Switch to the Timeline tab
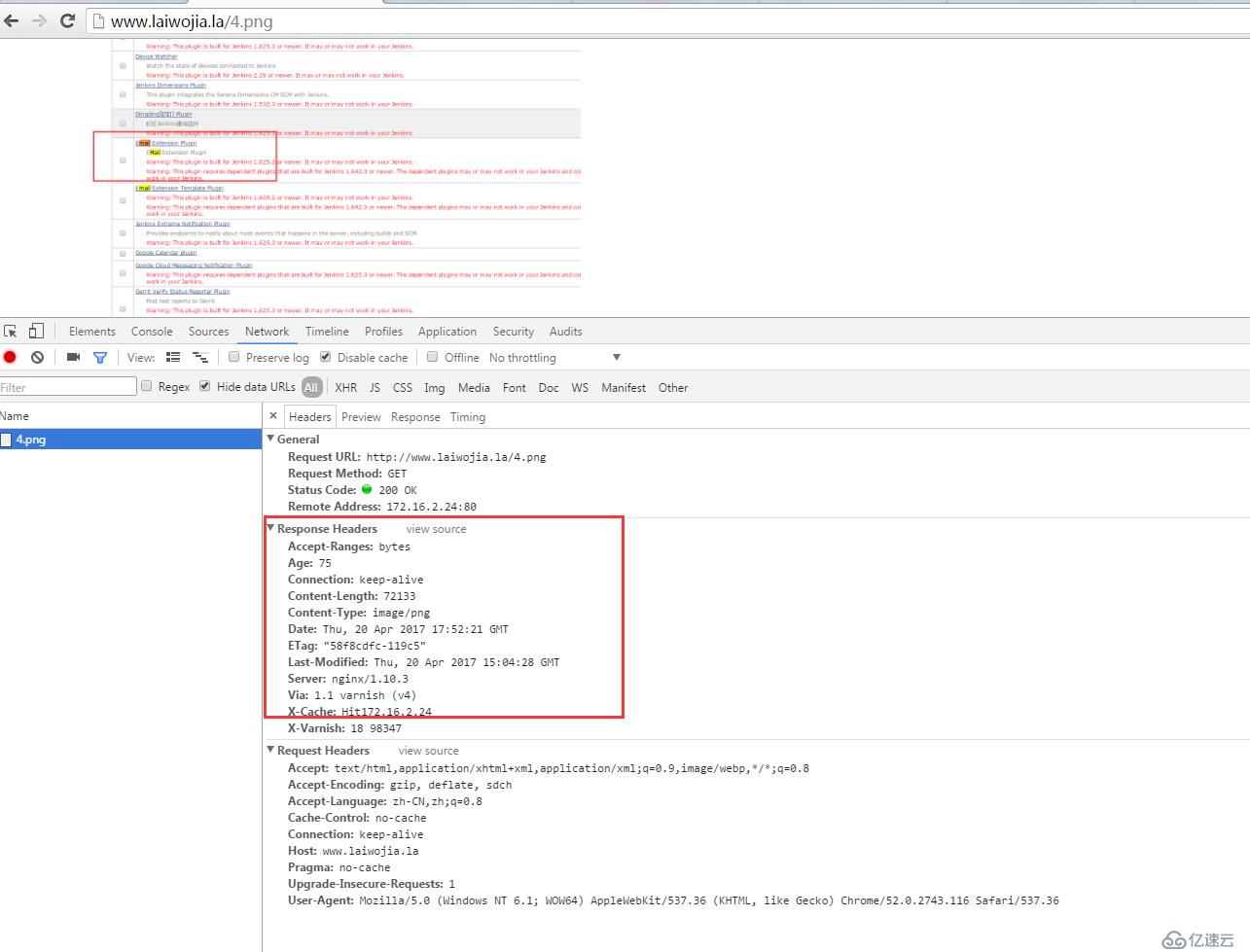This screenshot has height=952, width=1250. 327,332
